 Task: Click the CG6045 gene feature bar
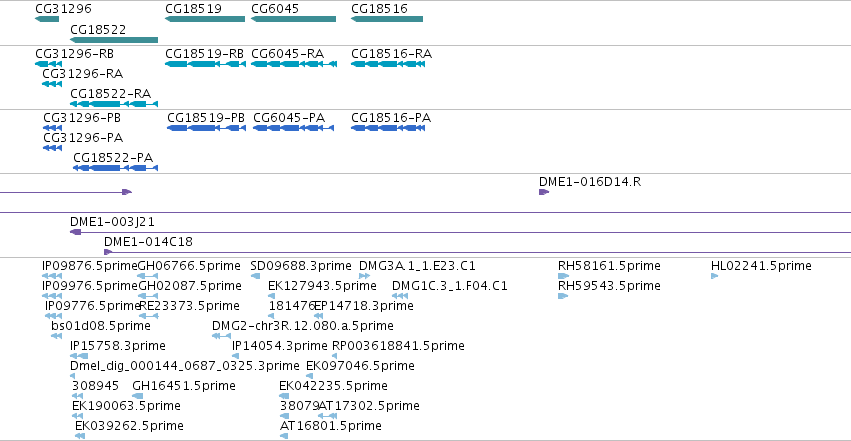293,19
